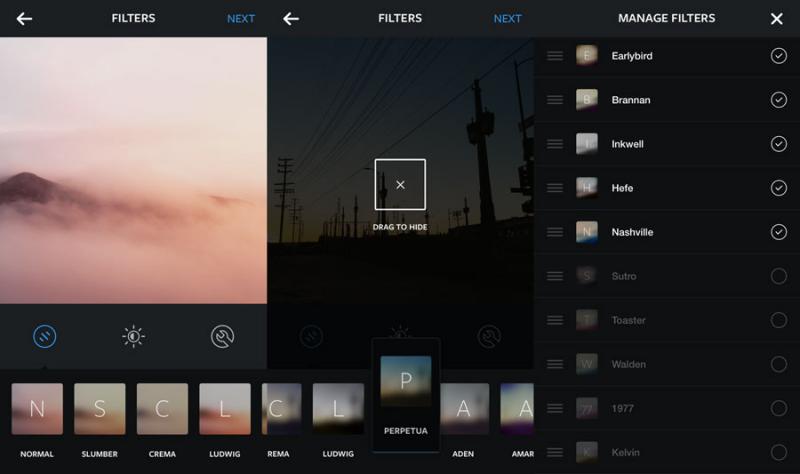Open the wrench edit tools icon
800x474 pixels.
[222, 337]
